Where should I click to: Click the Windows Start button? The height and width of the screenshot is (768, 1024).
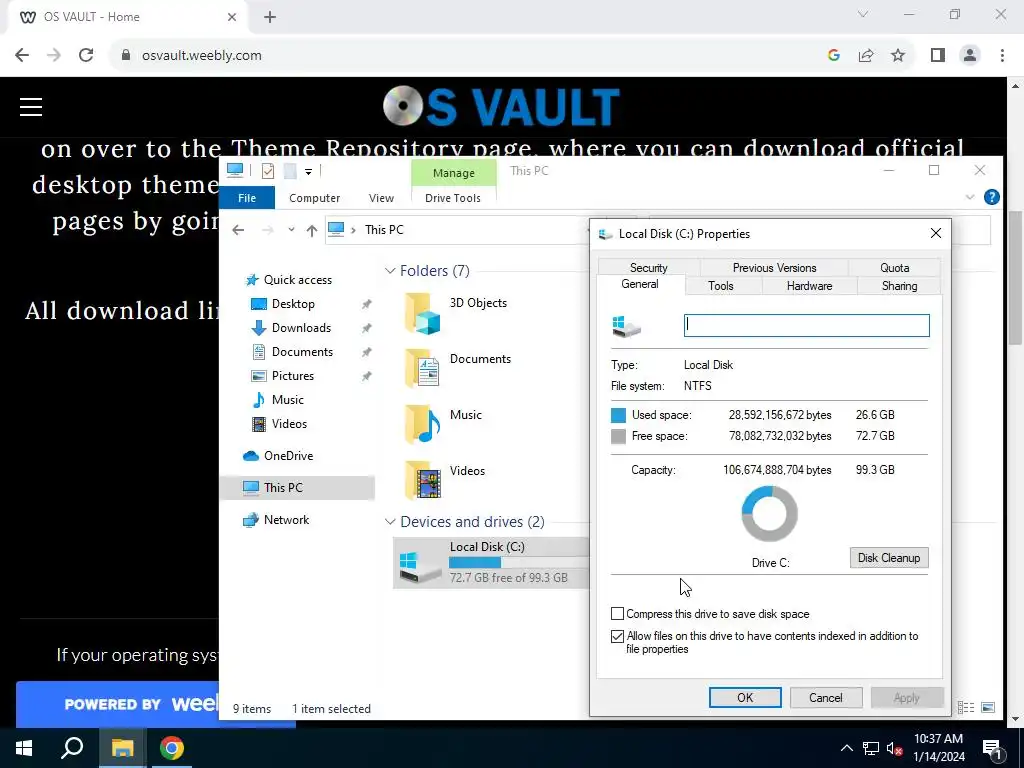tap(24, 748)
